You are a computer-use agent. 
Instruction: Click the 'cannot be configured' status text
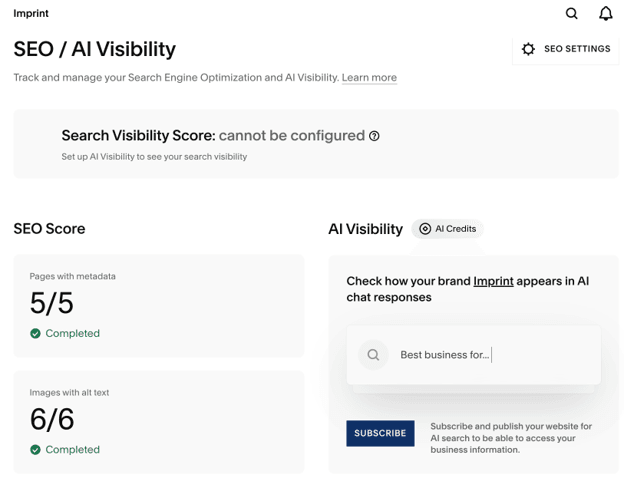pos(292,136)
